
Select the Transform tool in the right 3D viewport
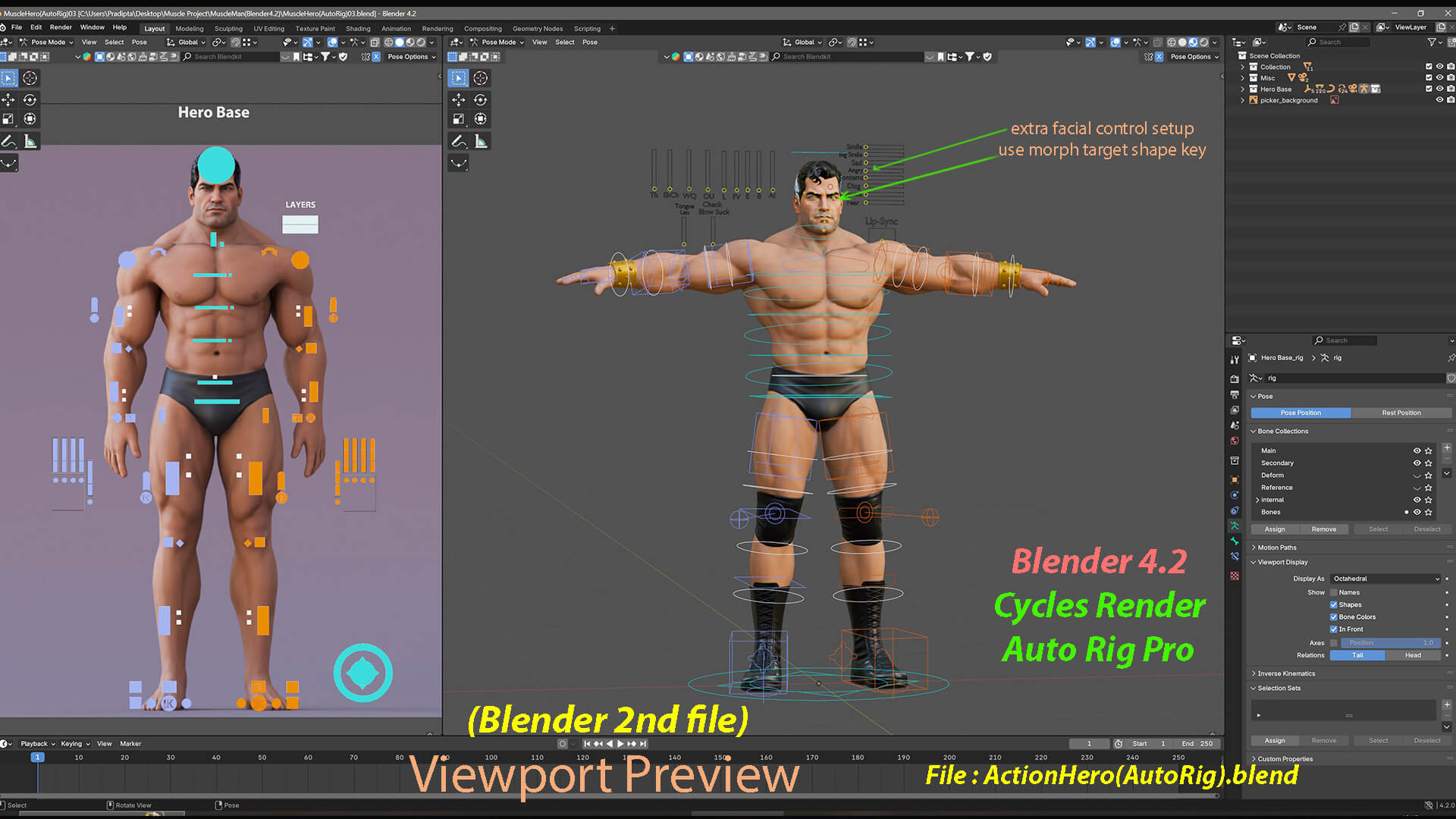point(481,119)
